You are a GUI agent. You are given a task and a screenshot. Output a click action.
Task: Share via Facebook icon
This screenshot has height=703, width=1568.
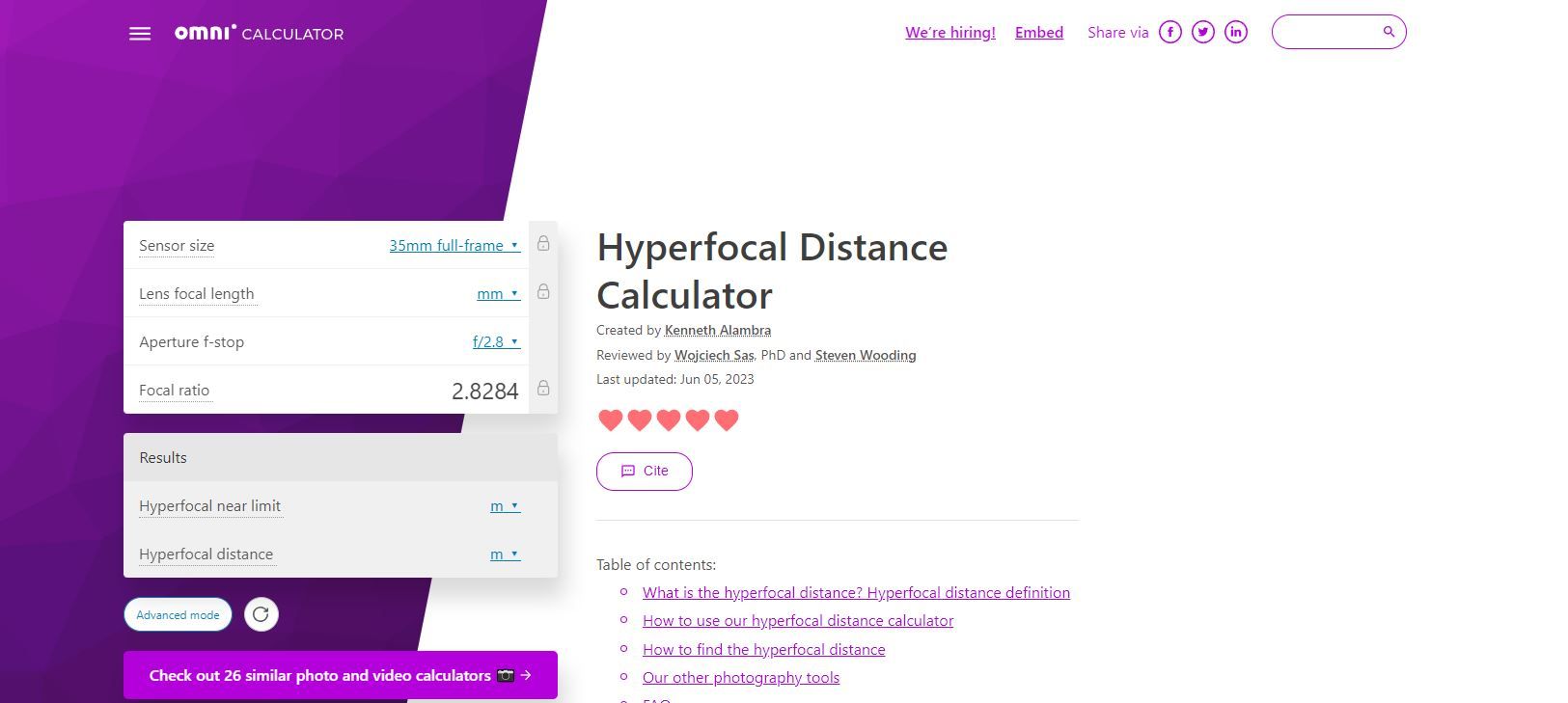1169,32
